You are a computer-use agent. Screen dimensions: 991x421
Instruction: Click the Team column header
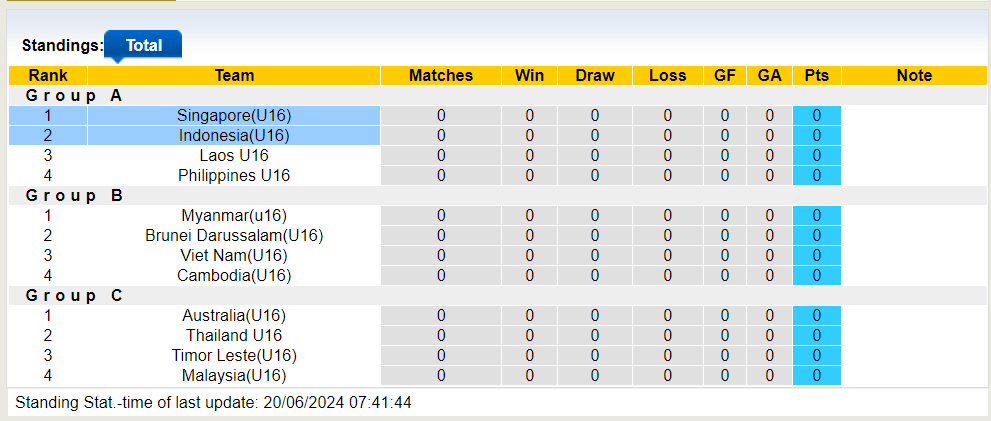pyautogui.click(x=234, y=76)
